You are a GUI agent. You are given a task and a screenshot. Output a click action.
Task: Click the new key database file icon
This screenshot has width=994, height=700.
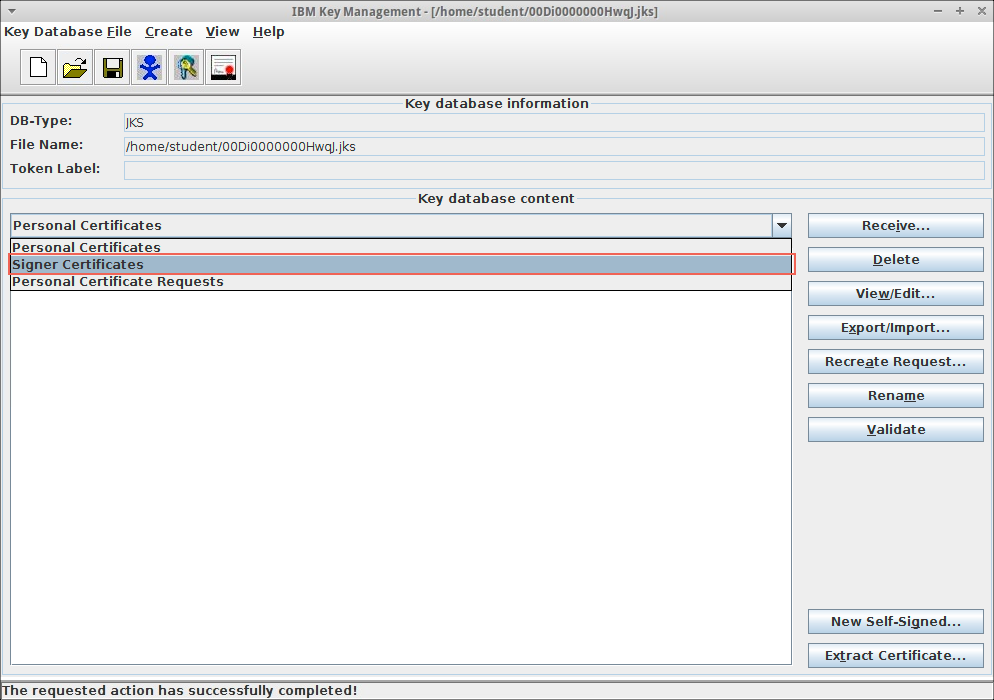(x=38, y=67)
